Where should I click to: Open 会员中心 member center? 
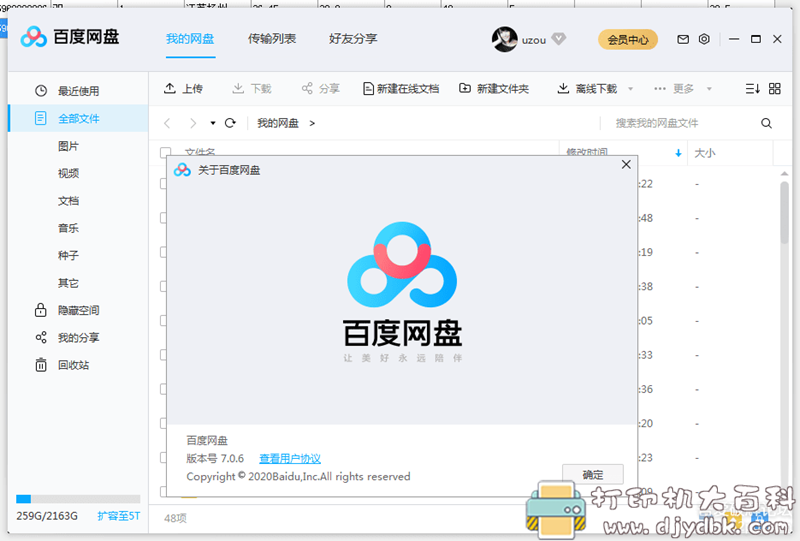click(x=628, y=39)
